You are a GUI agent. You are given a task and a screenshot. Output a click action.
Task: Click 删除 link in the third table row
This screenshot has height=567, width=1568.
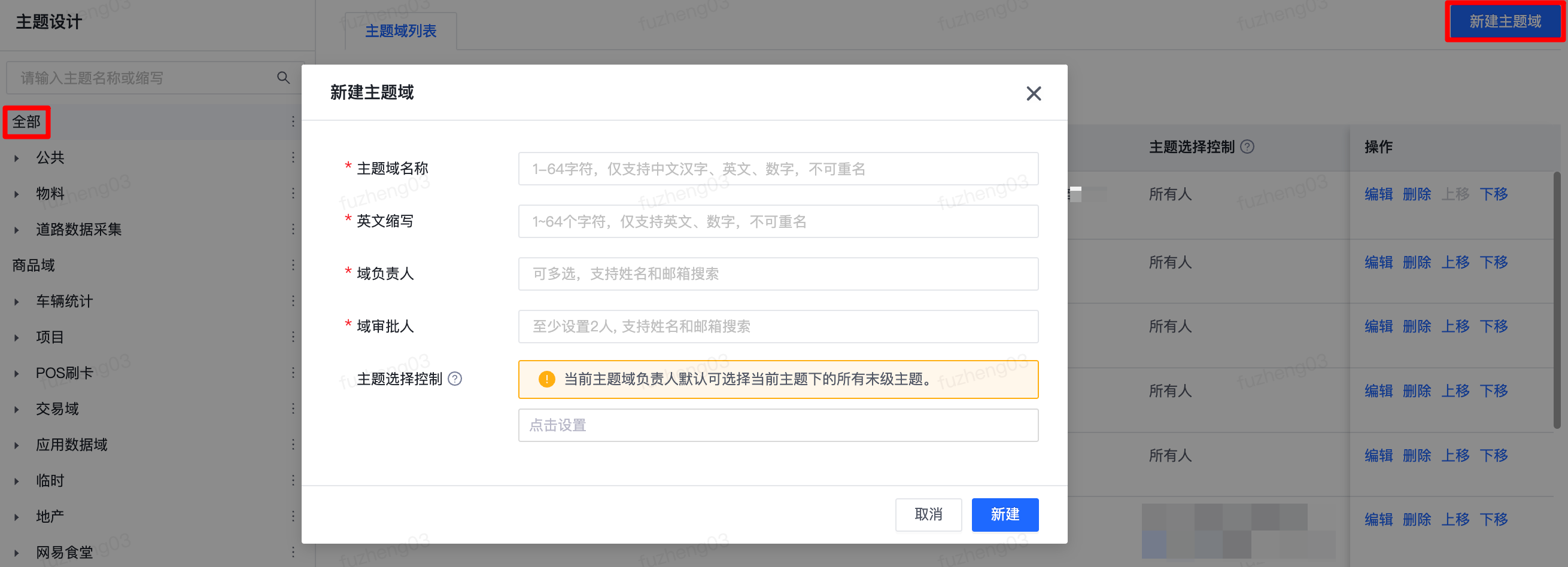tap(1417, 327)
